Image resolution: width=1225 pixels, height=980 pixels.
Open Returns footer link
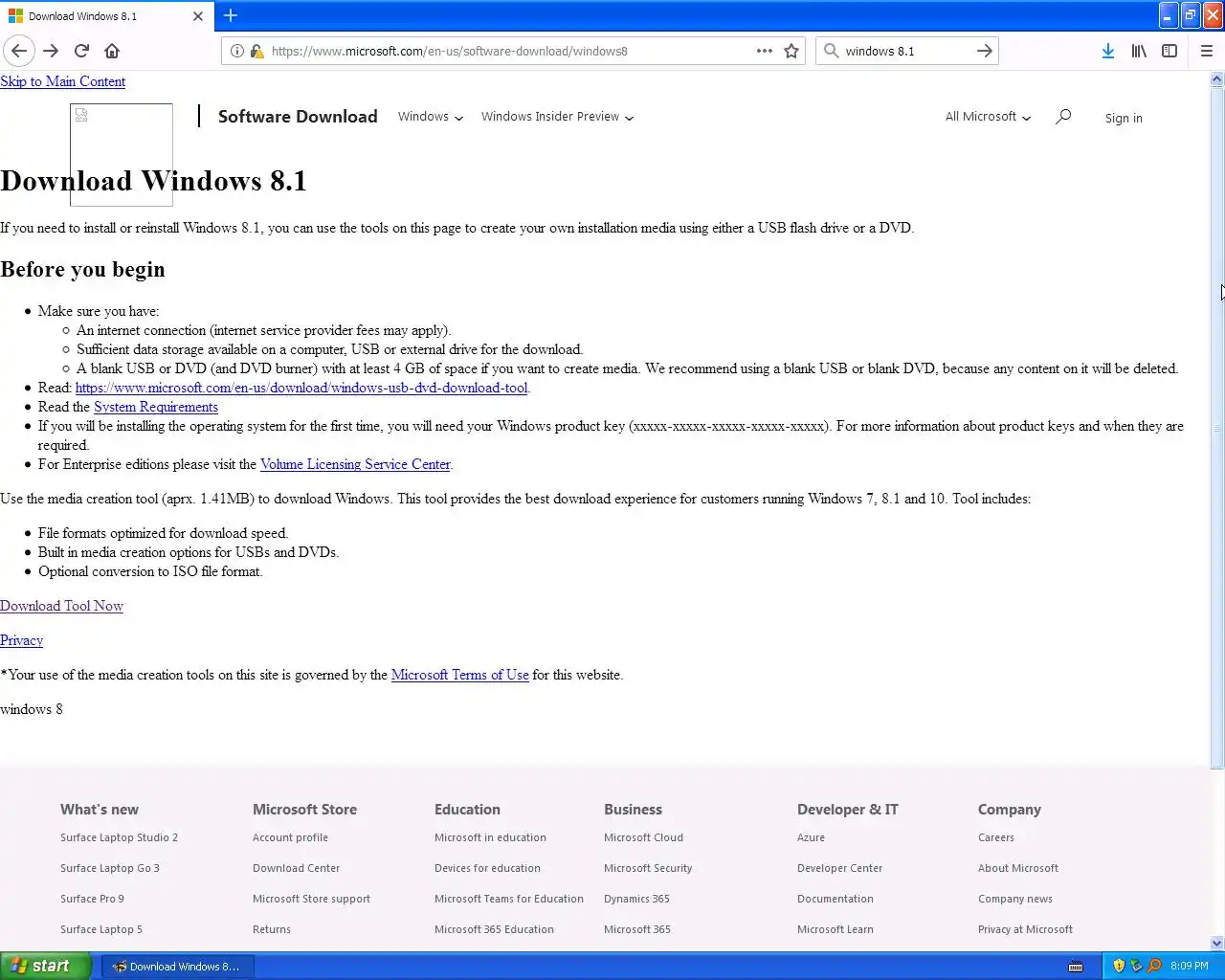(272, 929)
